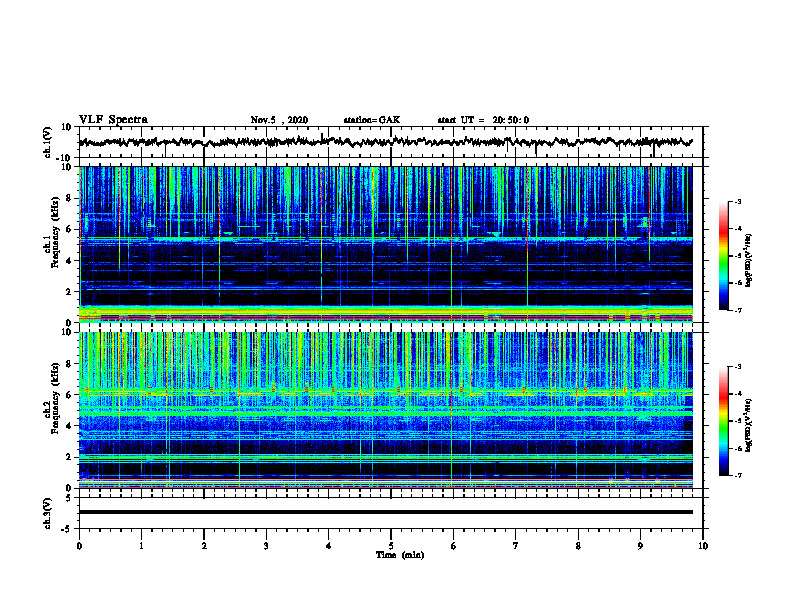Click the "4" kHz tick on ch.2 frequency axis
The height and width of the screenshot is (612, 792).
[x=70, y=426]
